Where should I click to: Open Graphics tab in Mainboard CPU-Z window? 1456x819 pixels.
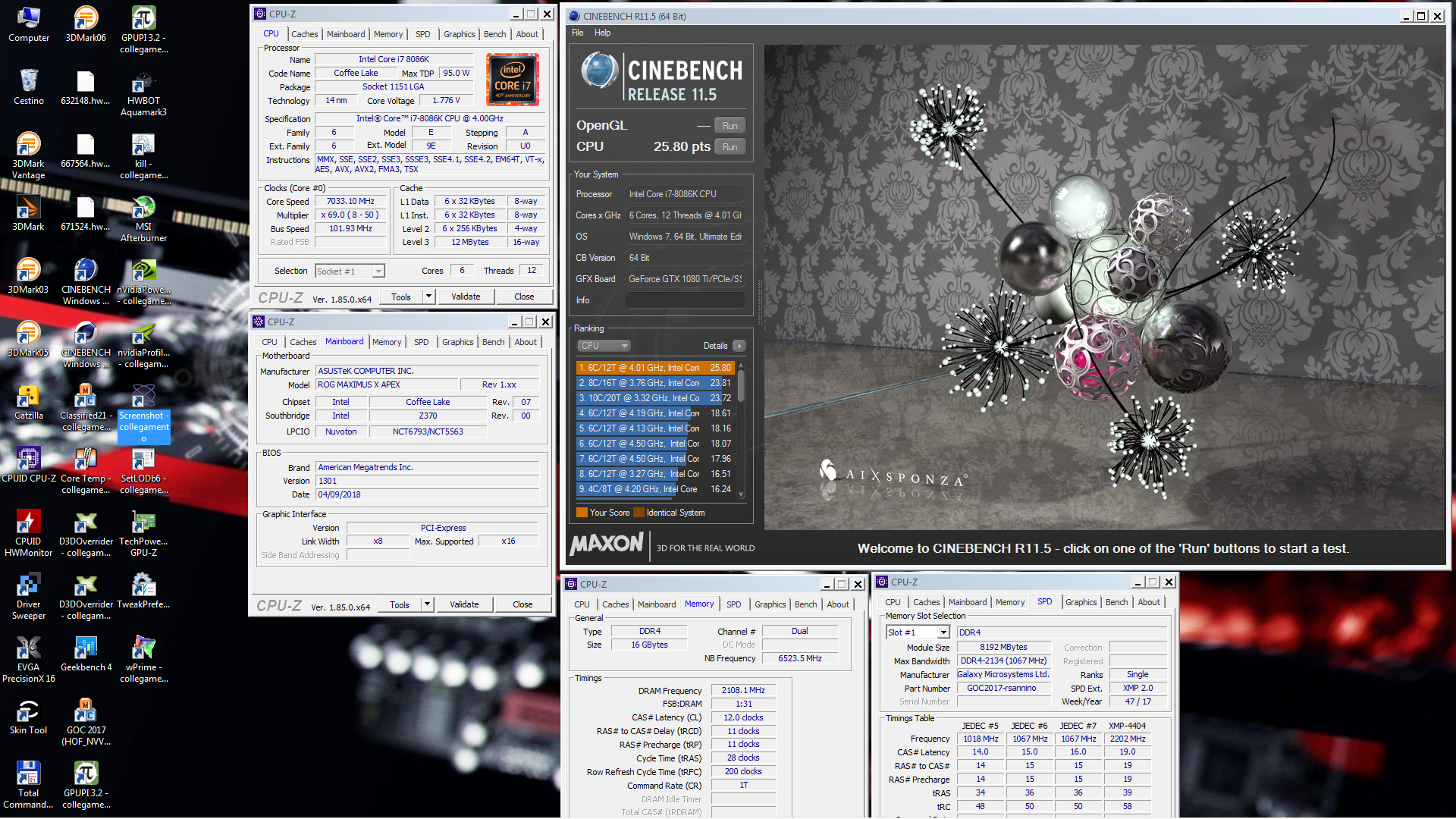(x=457, y=342)
